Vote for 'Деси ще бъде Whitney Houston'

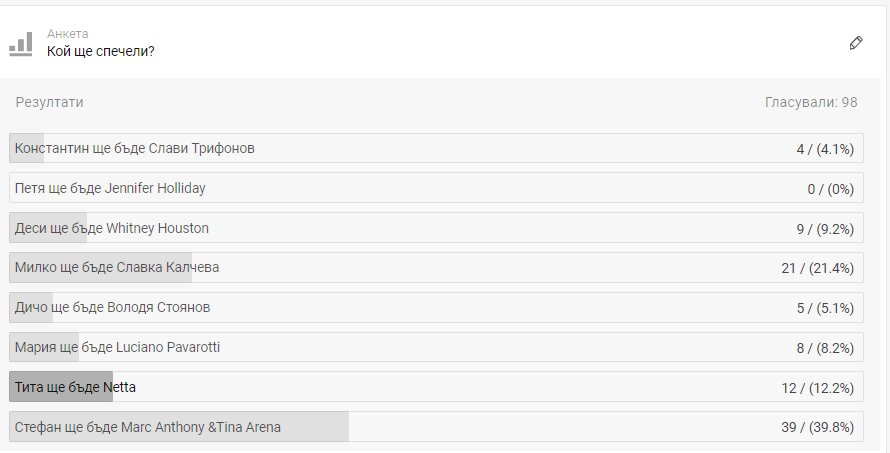pyautogui.click(x=112, y=228)
